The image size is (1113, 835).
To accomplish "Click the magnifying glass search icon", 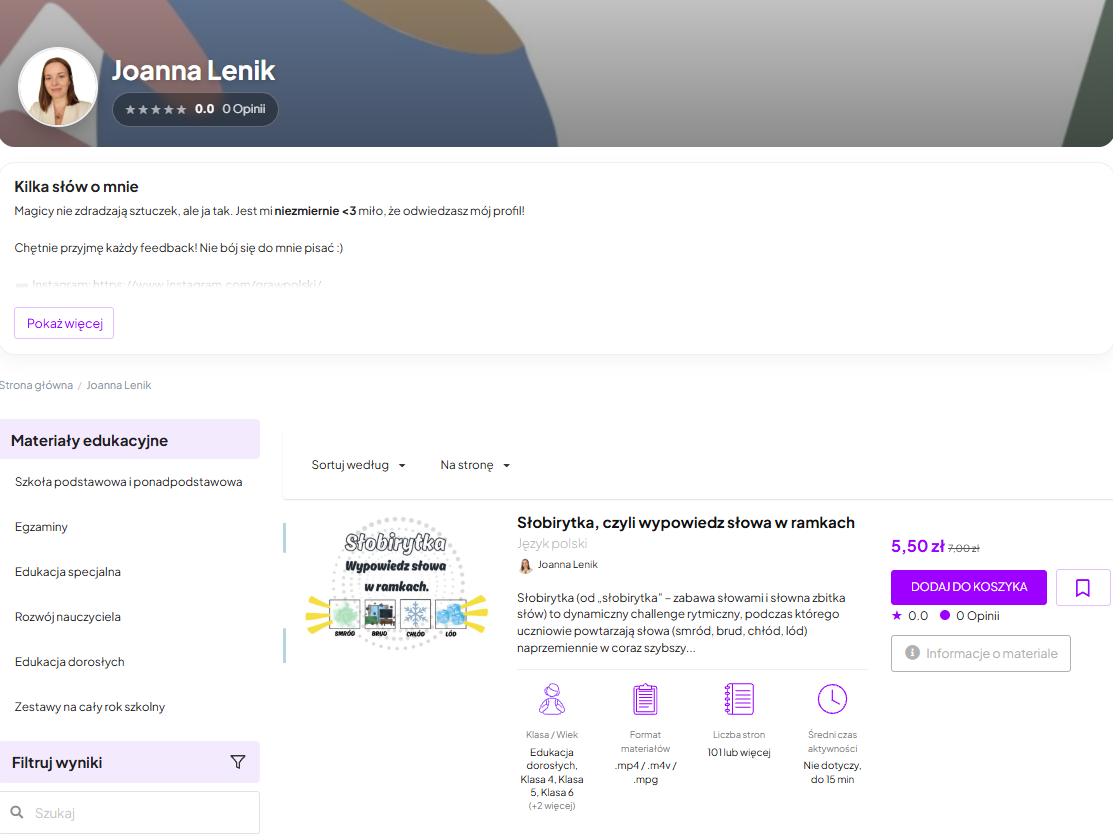I will click(x=17, y=812).
